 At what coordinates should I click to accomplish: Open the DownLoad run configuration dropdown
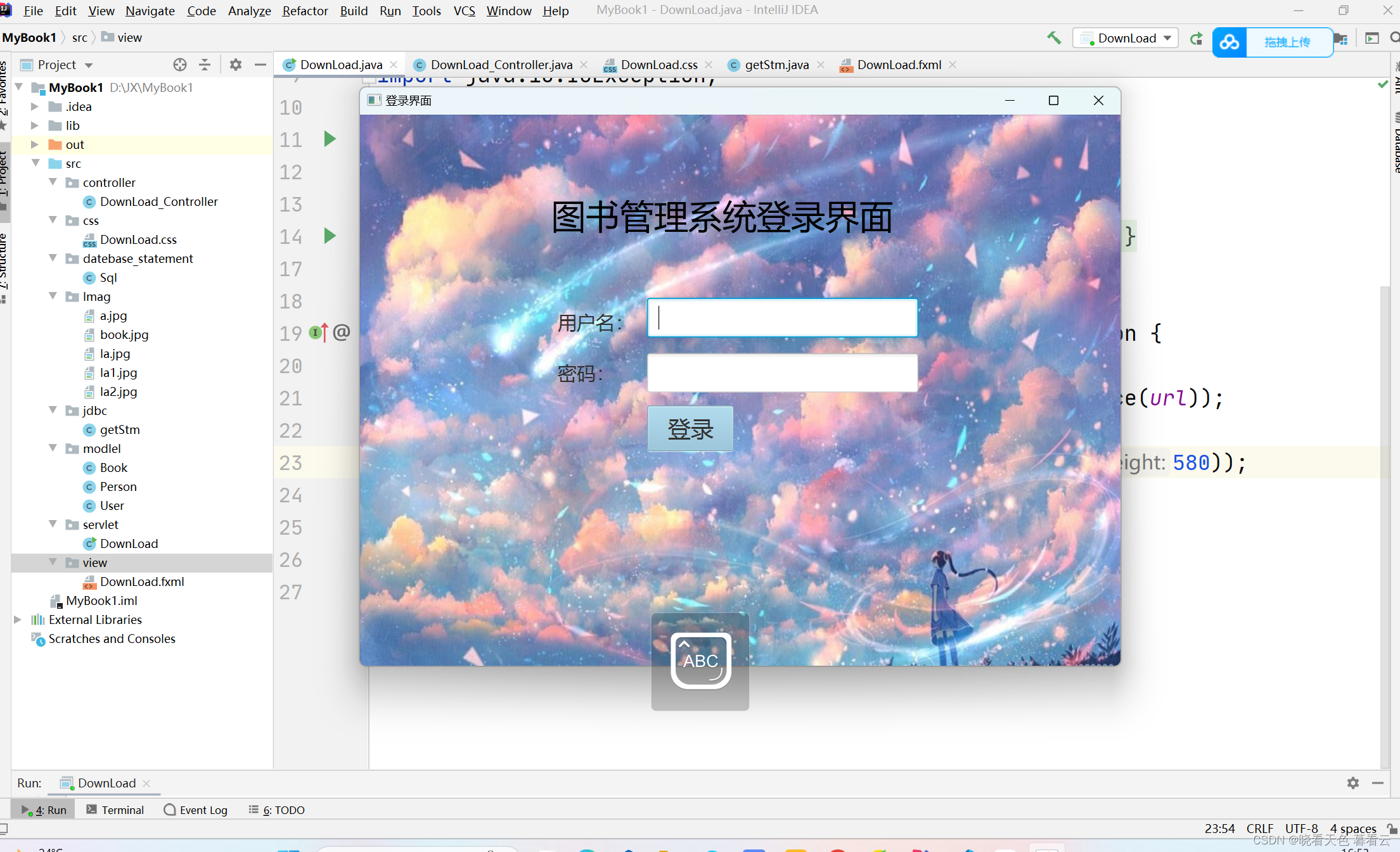(x=1126, y=38)
